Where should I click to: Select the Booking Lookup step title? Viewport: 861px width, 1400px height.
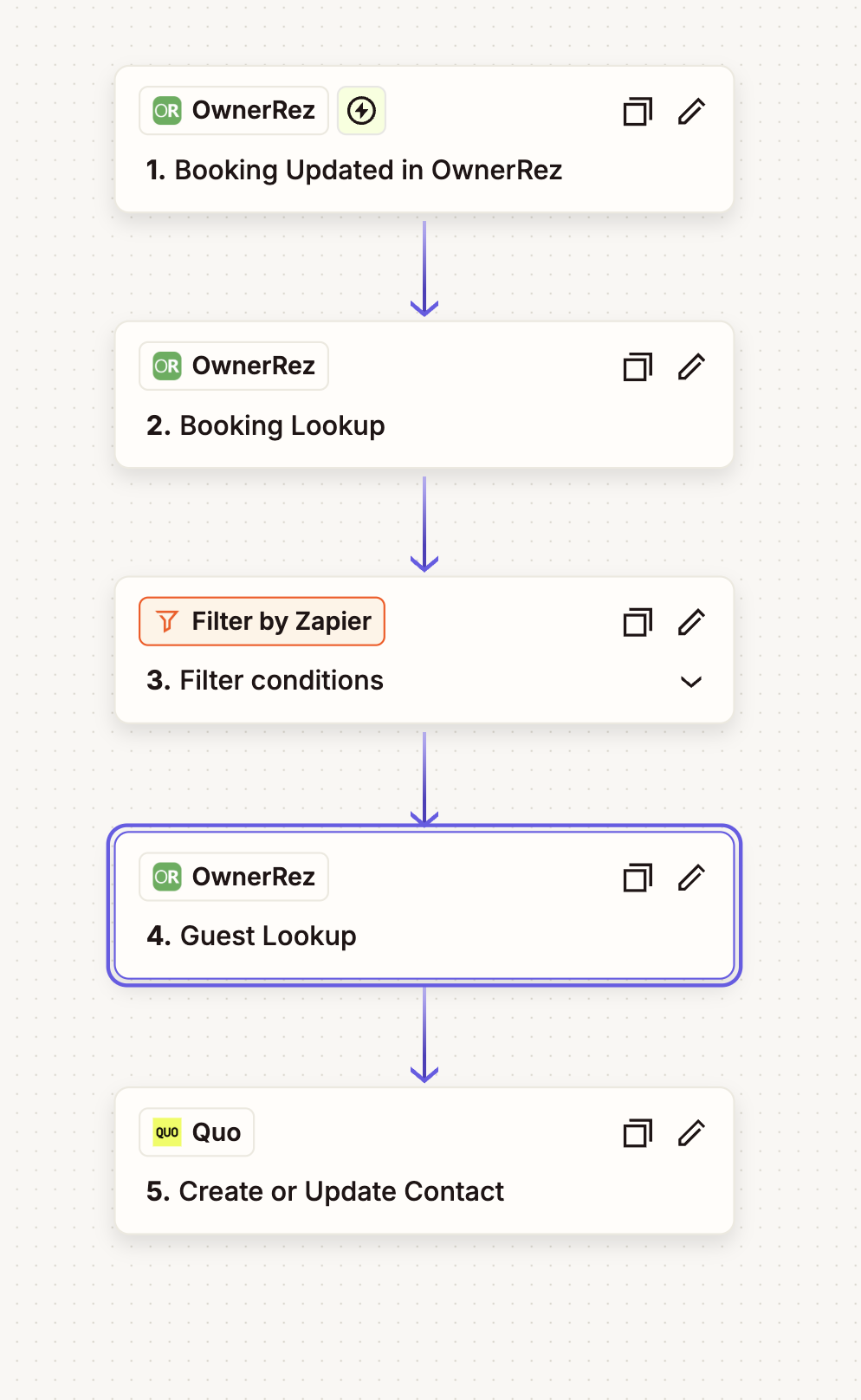click(265, 425)
